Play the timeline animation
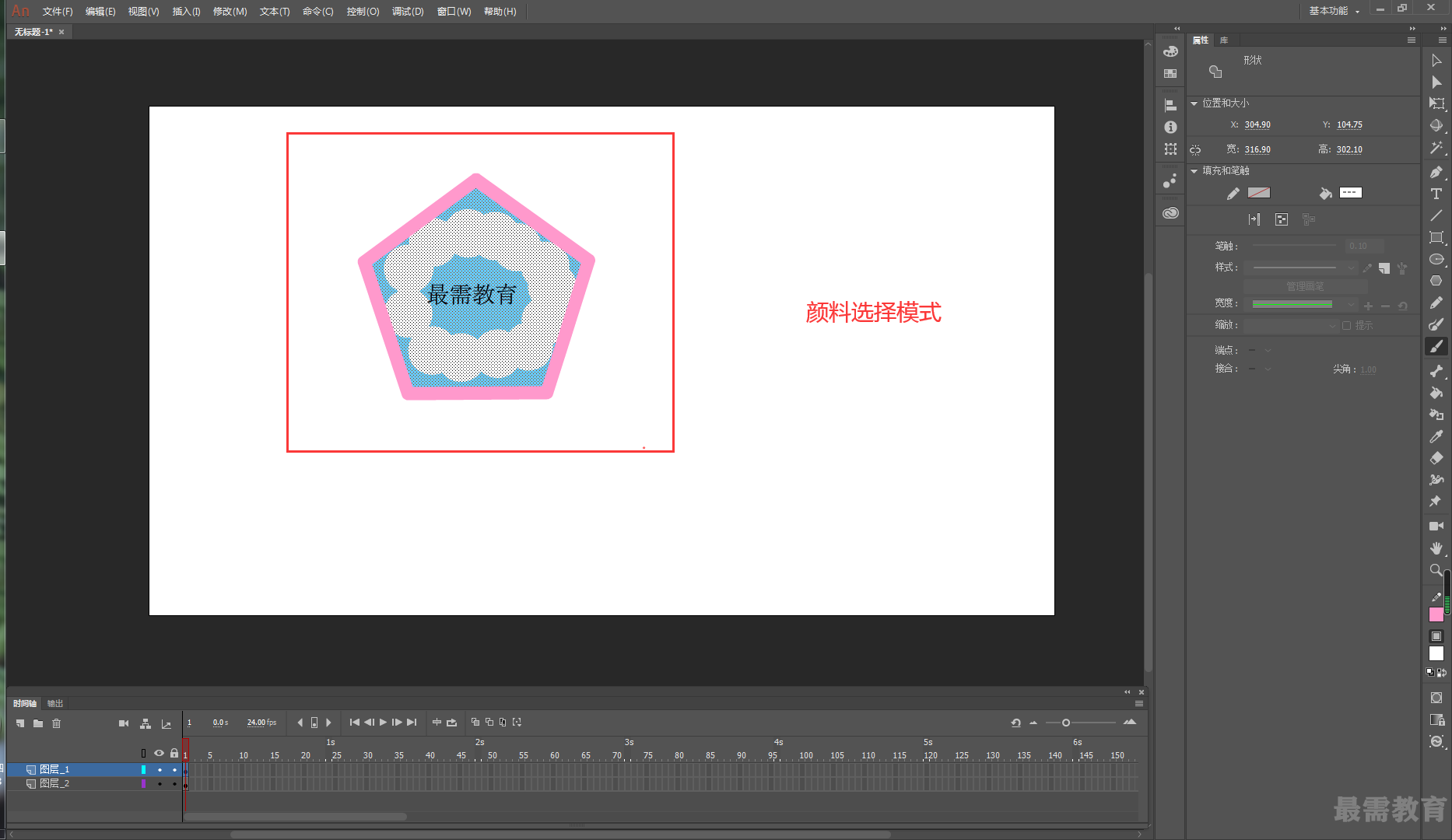Image resolution: width=1452 pixels, height=840 pixels. click(383, 723)
